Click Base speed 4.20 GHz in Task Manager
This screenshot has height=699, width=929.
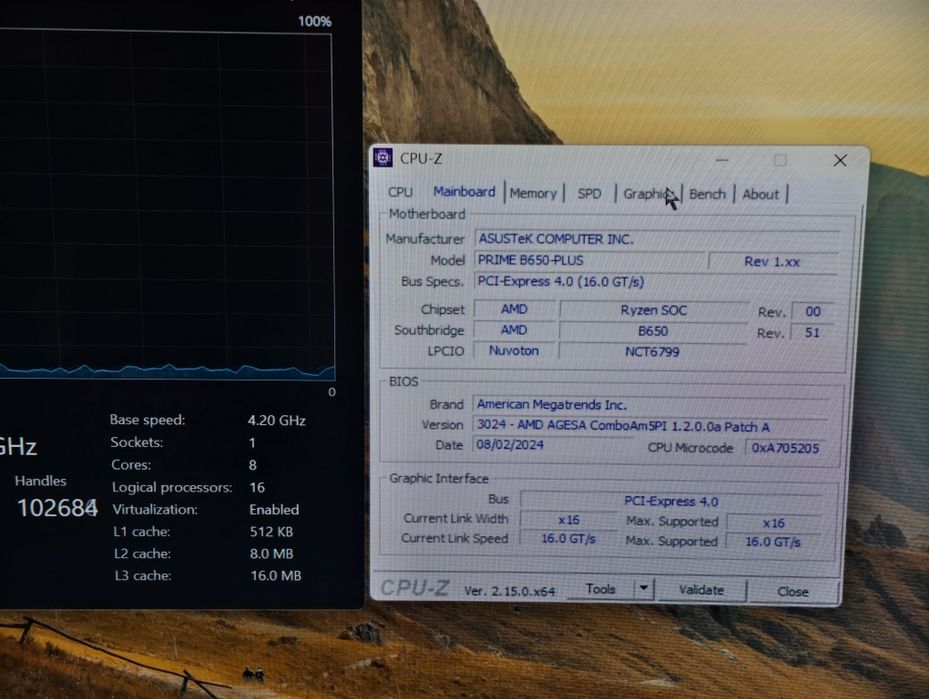coord(277,421)
